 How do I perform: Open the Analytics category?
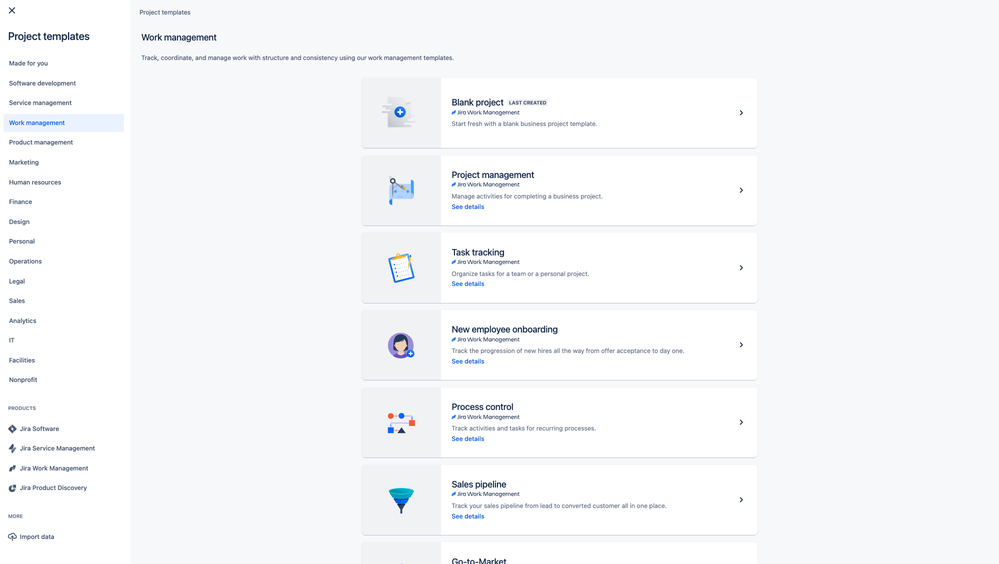pyautogui.click(x=22, y=321)
